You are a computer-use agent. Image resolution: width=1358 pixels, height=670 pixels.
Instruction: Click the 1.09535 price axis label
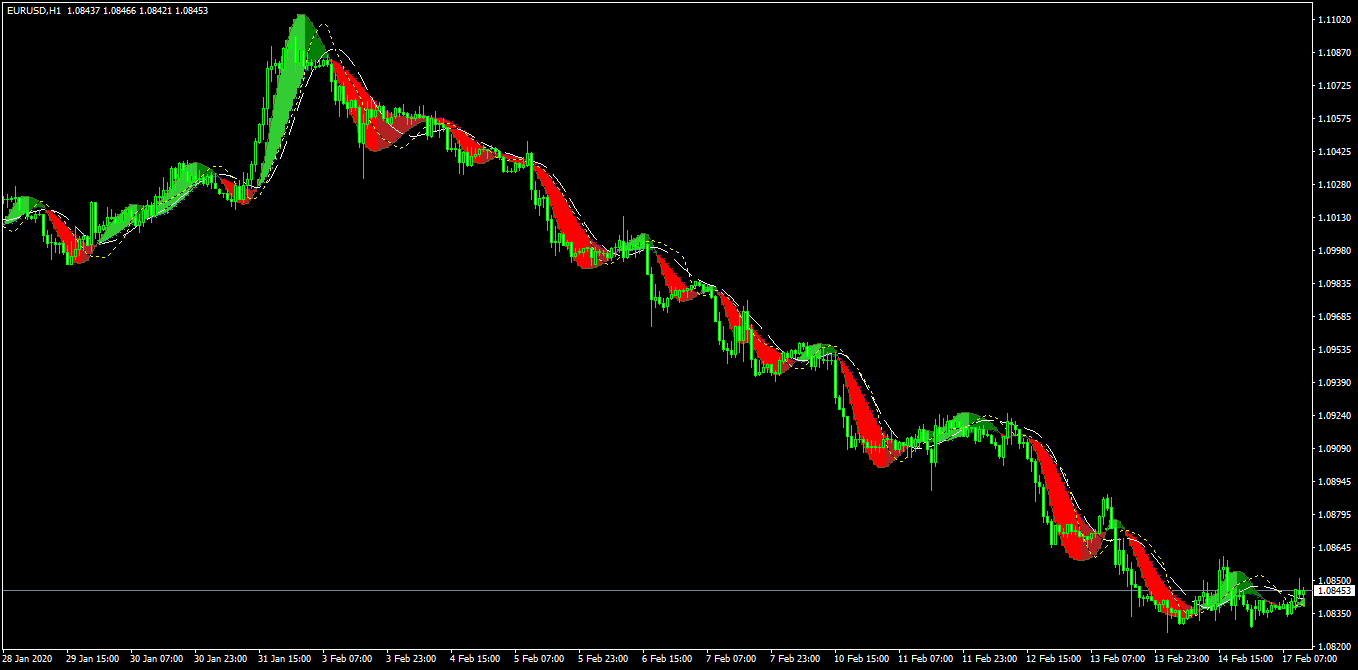click(x=1336, y=350)
